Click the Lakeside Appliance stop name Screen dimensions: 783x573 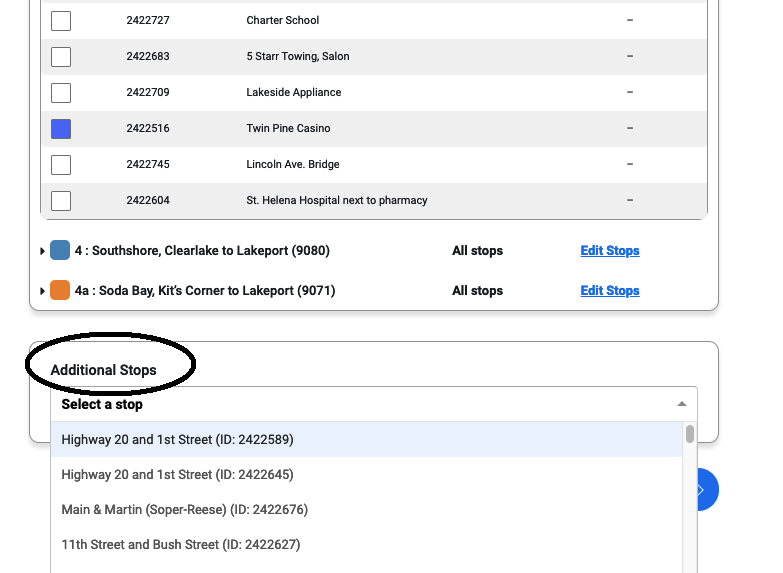[x=294, y=92]
